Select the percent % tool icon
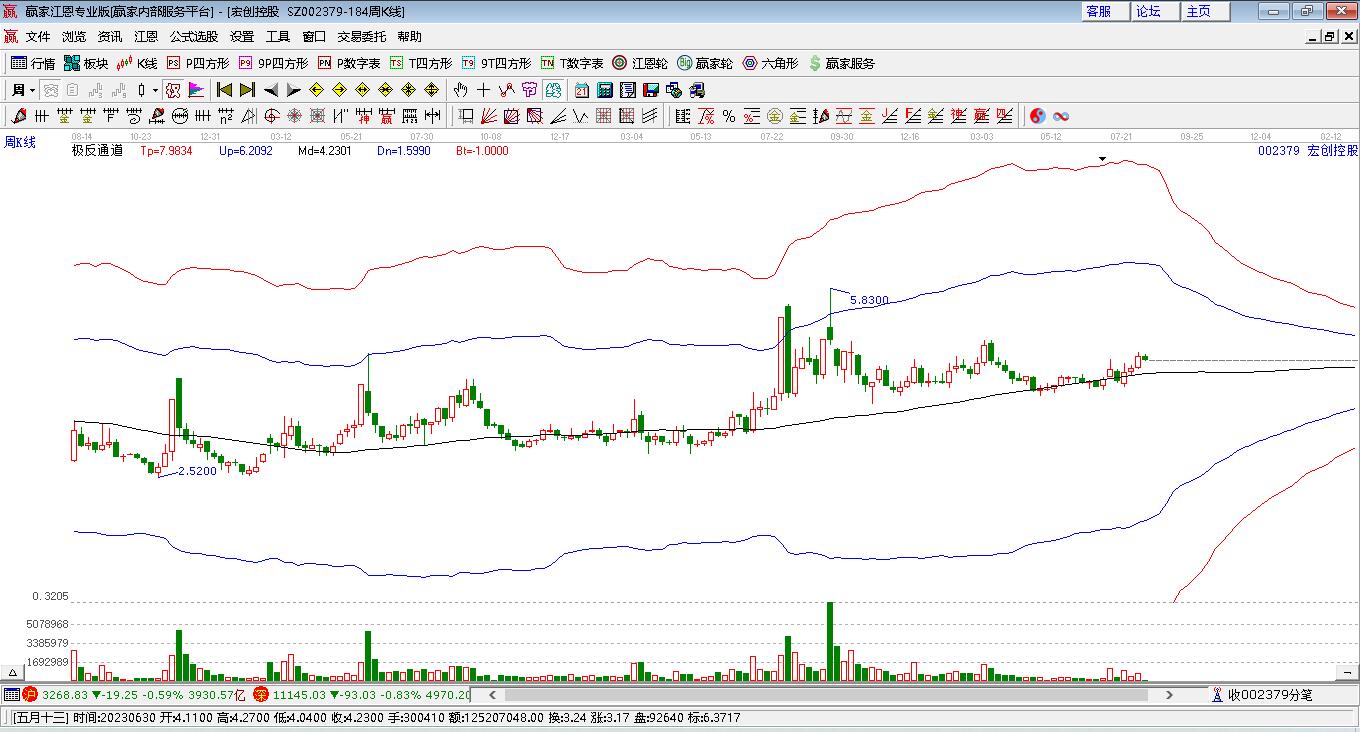This screenshot has width=1360, height=732. 729,116
